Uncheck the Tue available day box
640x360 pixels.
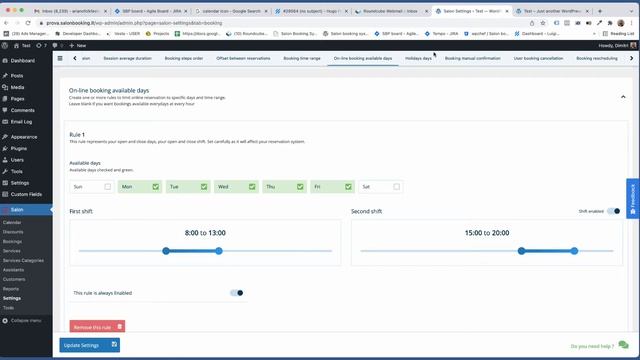204,187
